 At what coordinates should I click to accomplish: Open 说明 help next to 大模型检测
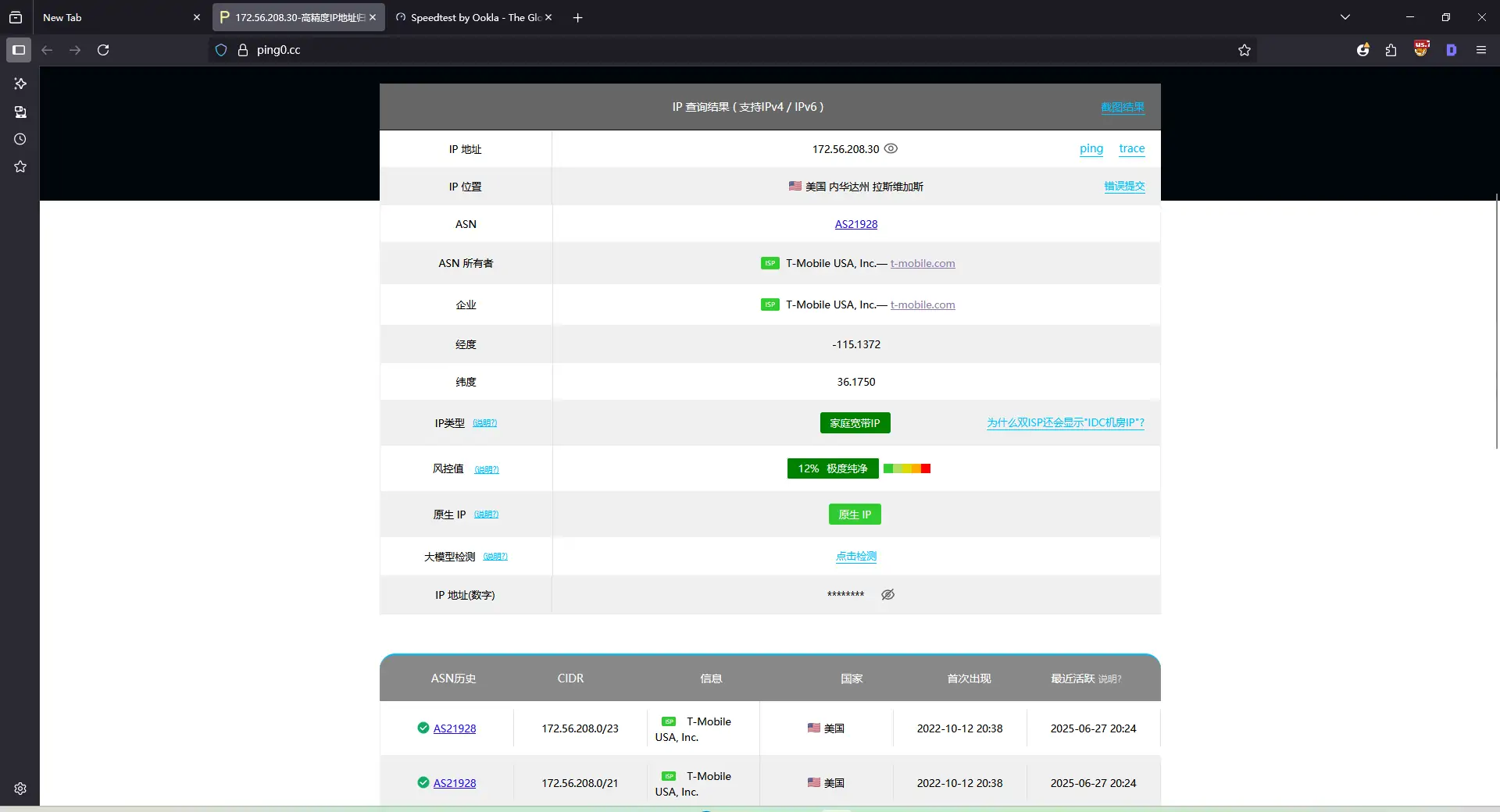click(495, 557)
